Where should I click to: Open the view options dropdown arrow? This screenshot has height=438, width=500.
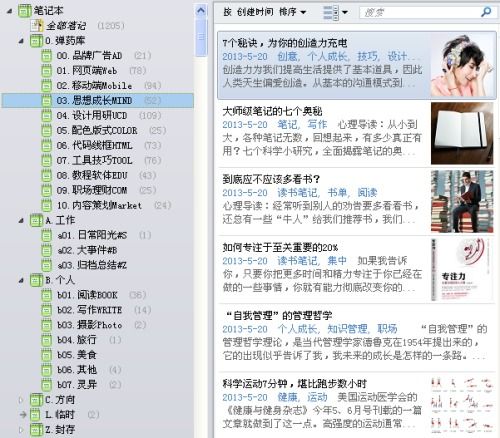(x=345, y=13)
